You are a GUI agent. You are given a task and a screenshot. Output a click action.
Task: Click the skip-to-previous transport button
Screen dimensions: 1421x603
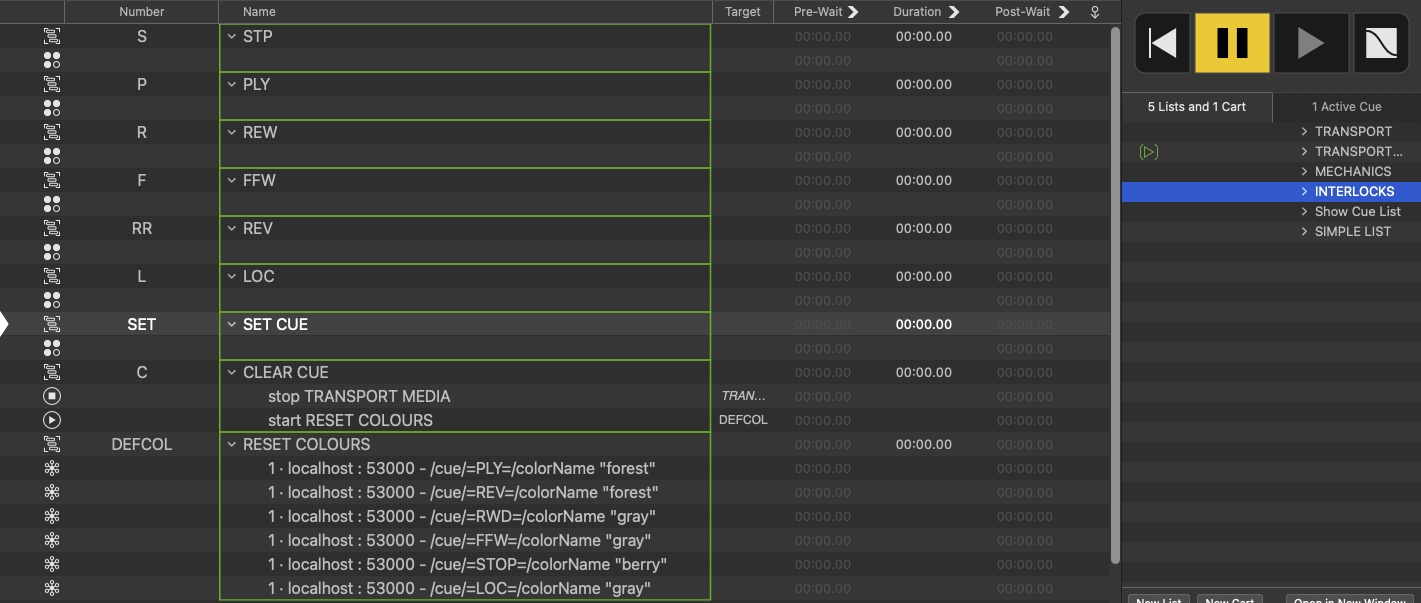1162,43
